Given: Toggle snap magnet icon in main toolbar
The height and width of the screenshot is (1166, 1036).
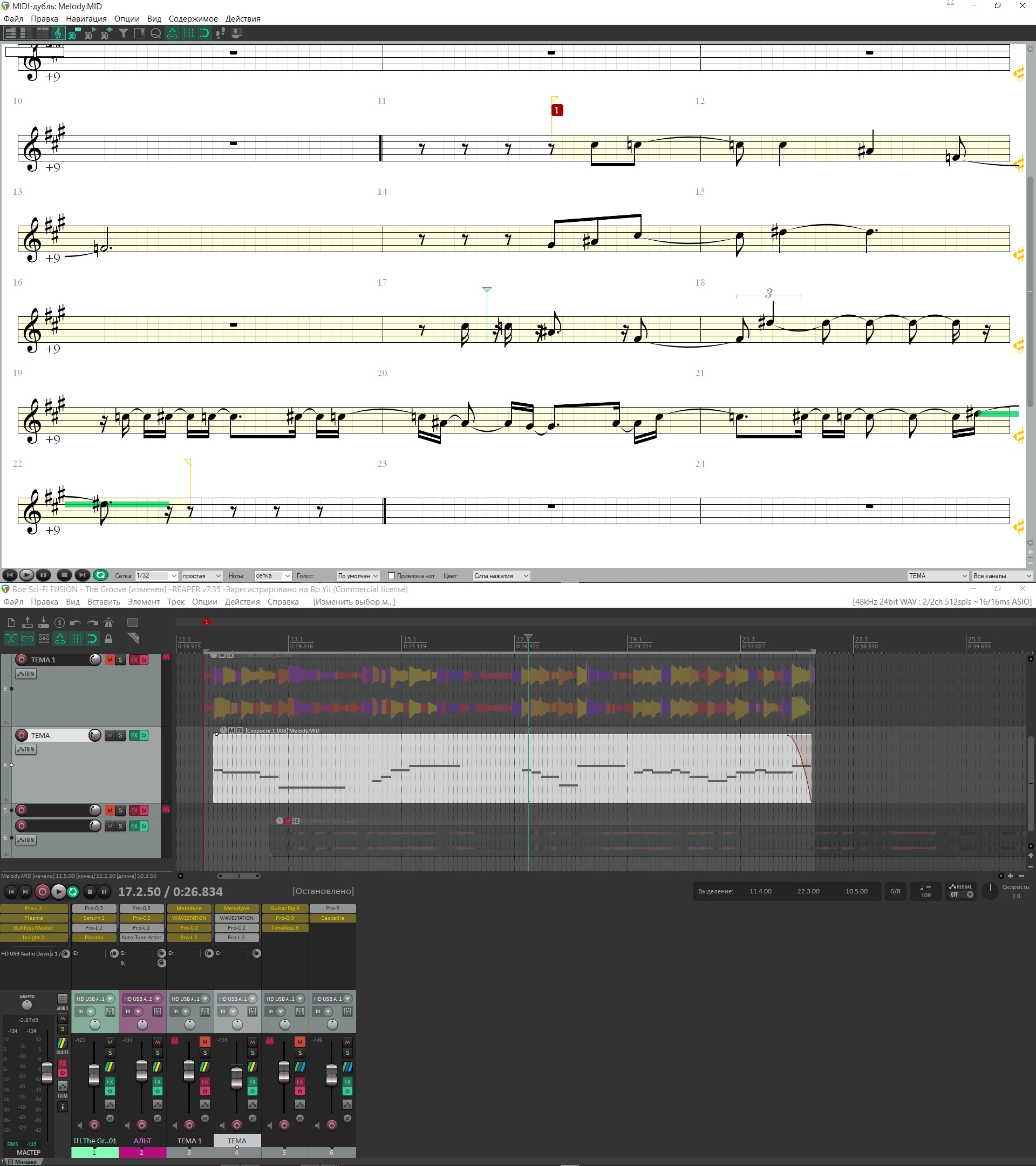Looking at the screenshot, I should 92,639.
